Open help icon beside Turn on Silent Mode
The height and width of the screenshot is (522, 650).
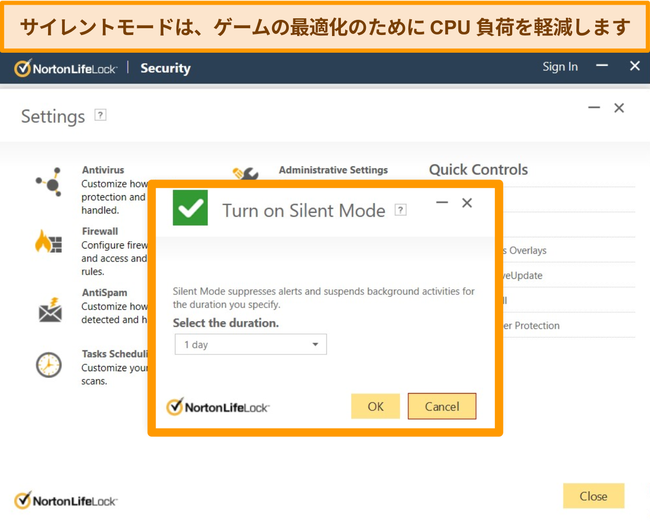click(400, 210)
